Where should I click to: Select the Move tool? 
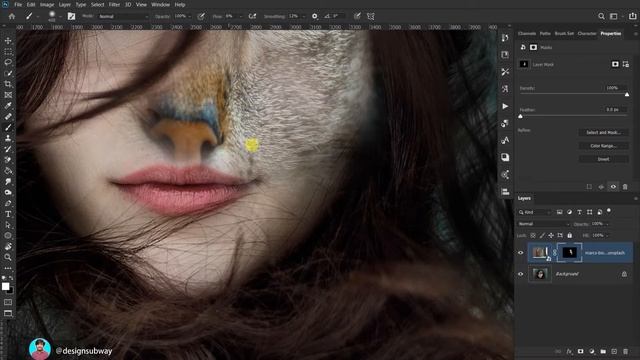[8, 41]
